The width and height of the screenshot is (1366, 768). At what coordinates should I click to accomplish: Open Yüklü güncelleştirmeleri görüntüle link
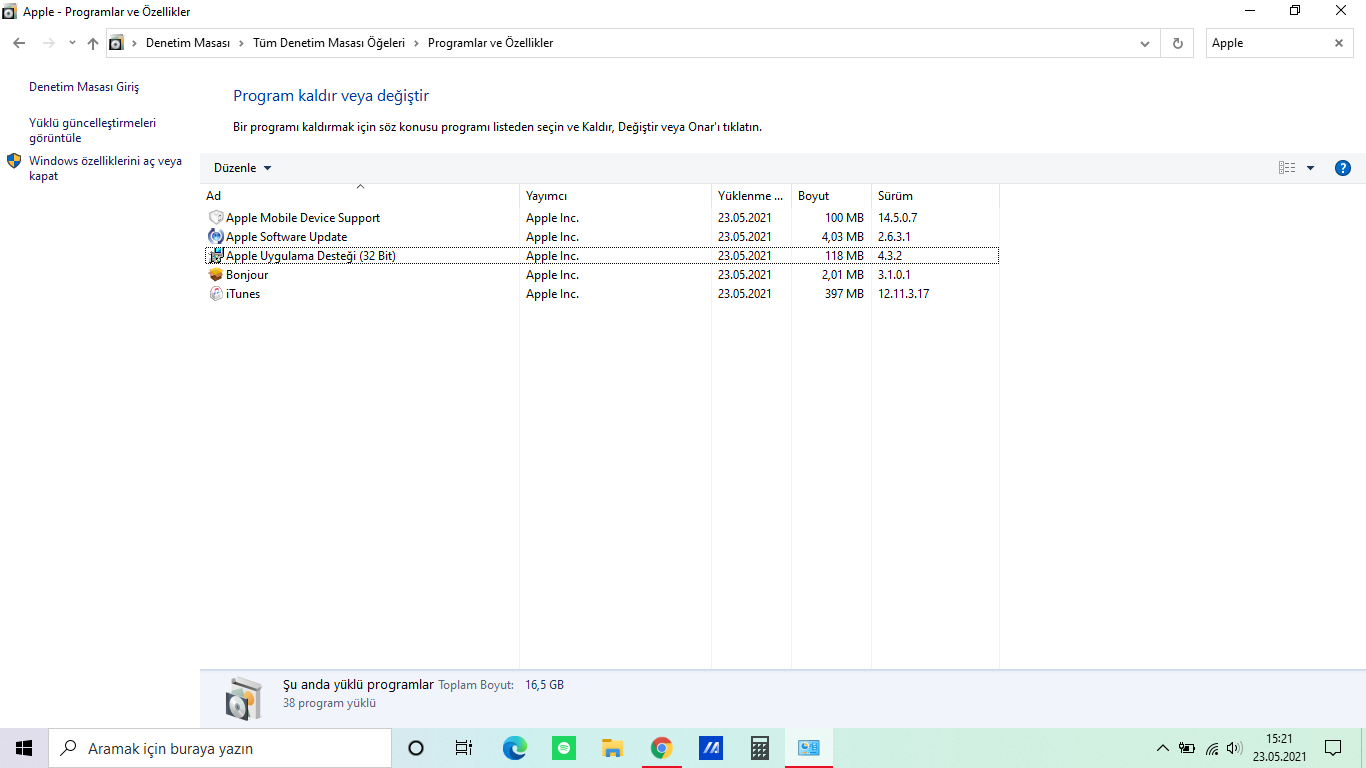point(93,130)
